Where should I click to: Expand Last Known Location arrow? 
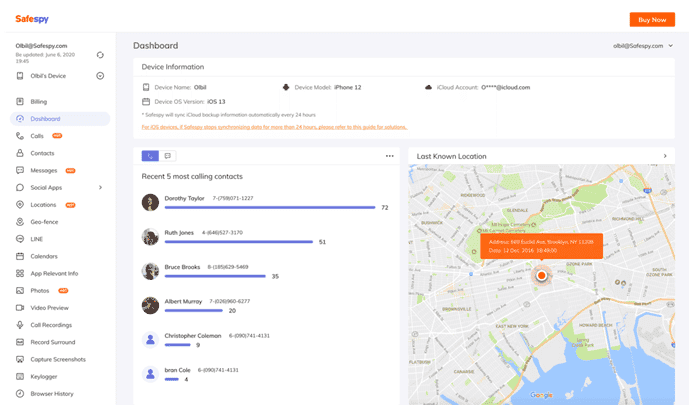point(665,156)
